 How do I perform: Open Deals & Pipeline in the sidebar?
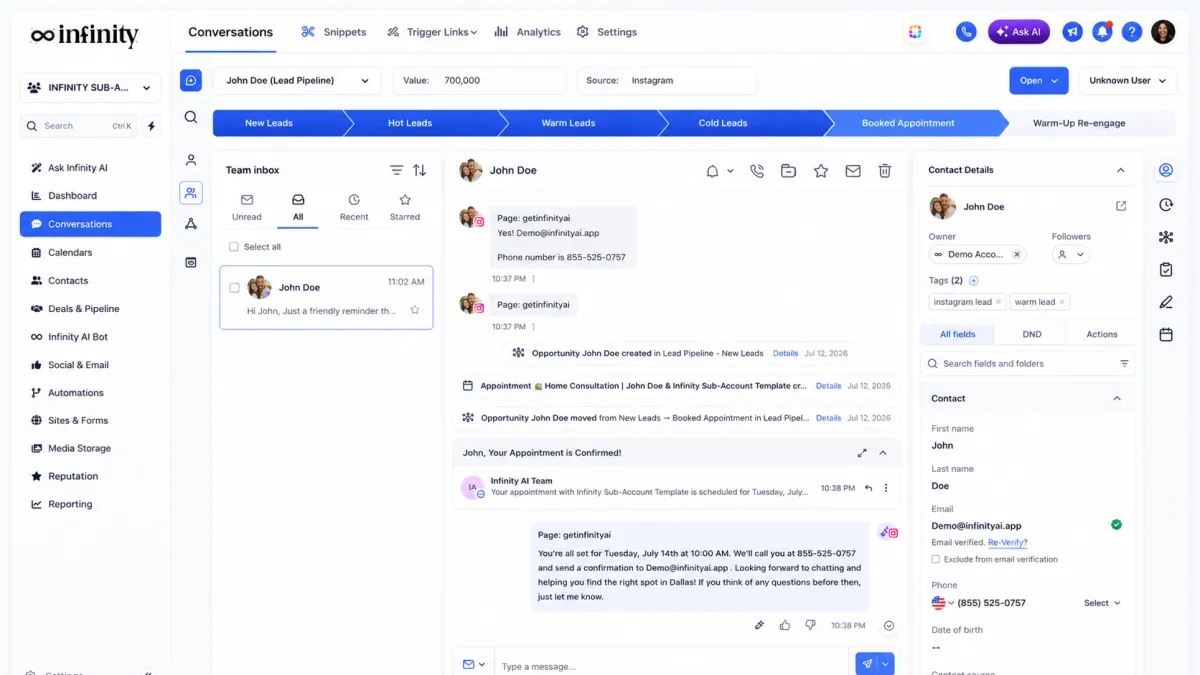[90, 309]
